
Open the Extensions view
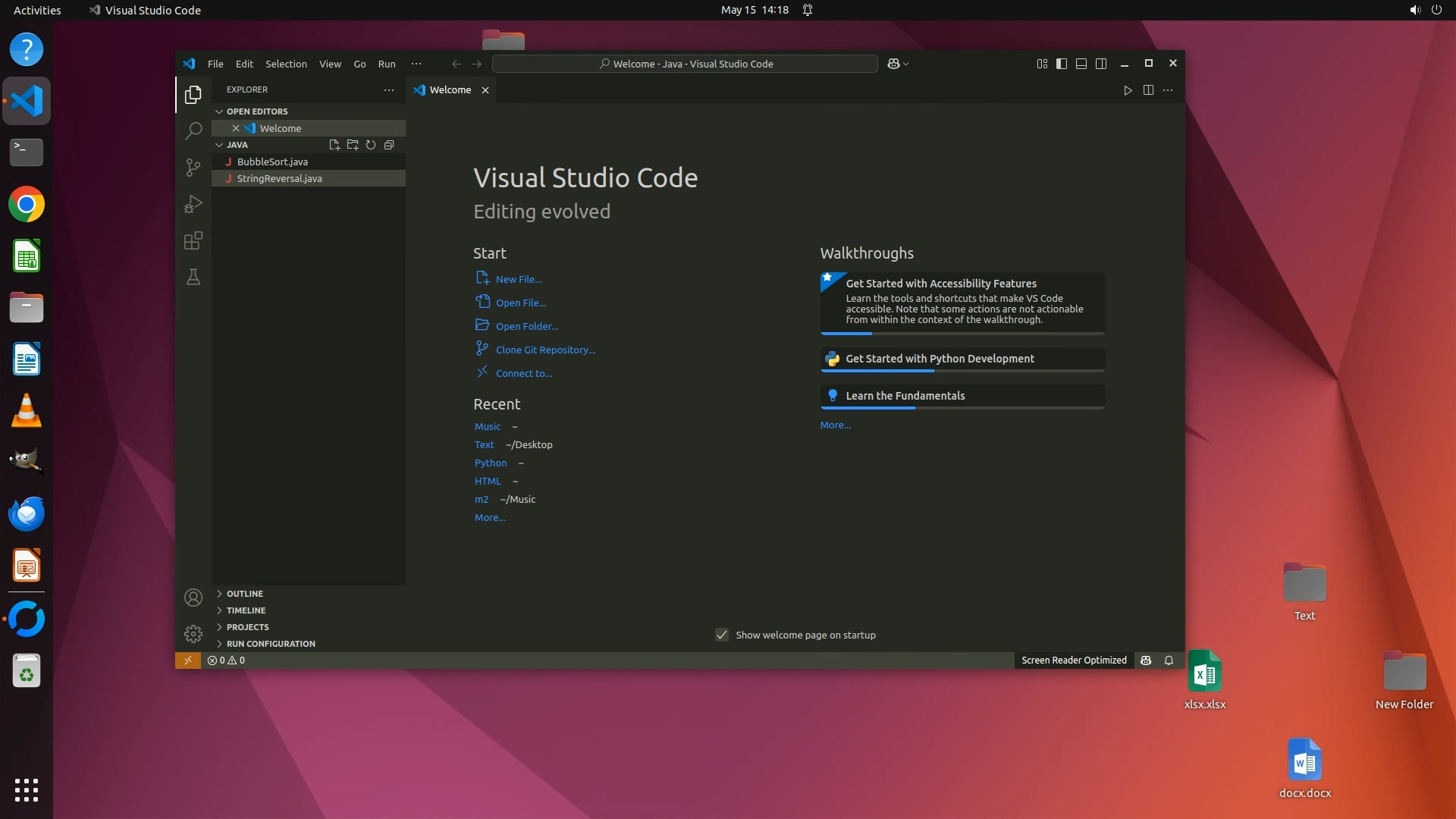(193, 240)
